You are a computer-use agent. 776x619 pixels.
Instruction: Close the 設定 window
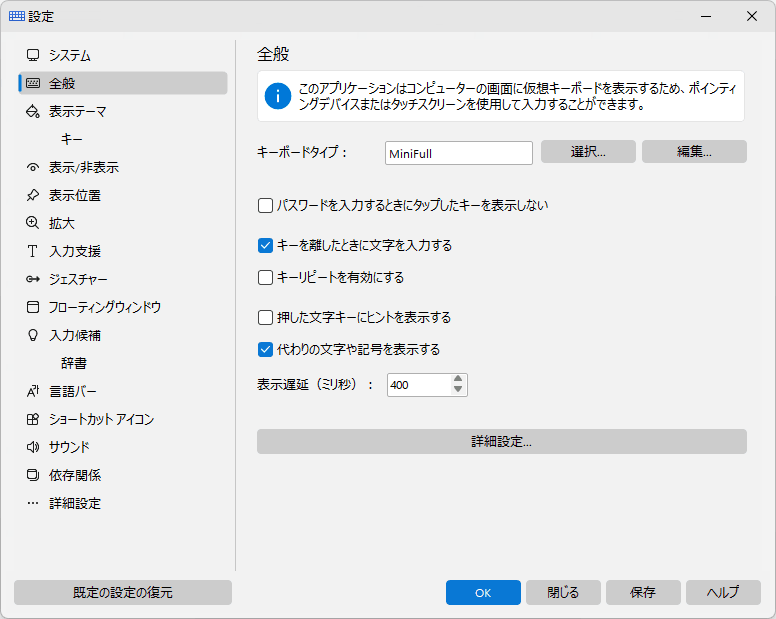752,16
